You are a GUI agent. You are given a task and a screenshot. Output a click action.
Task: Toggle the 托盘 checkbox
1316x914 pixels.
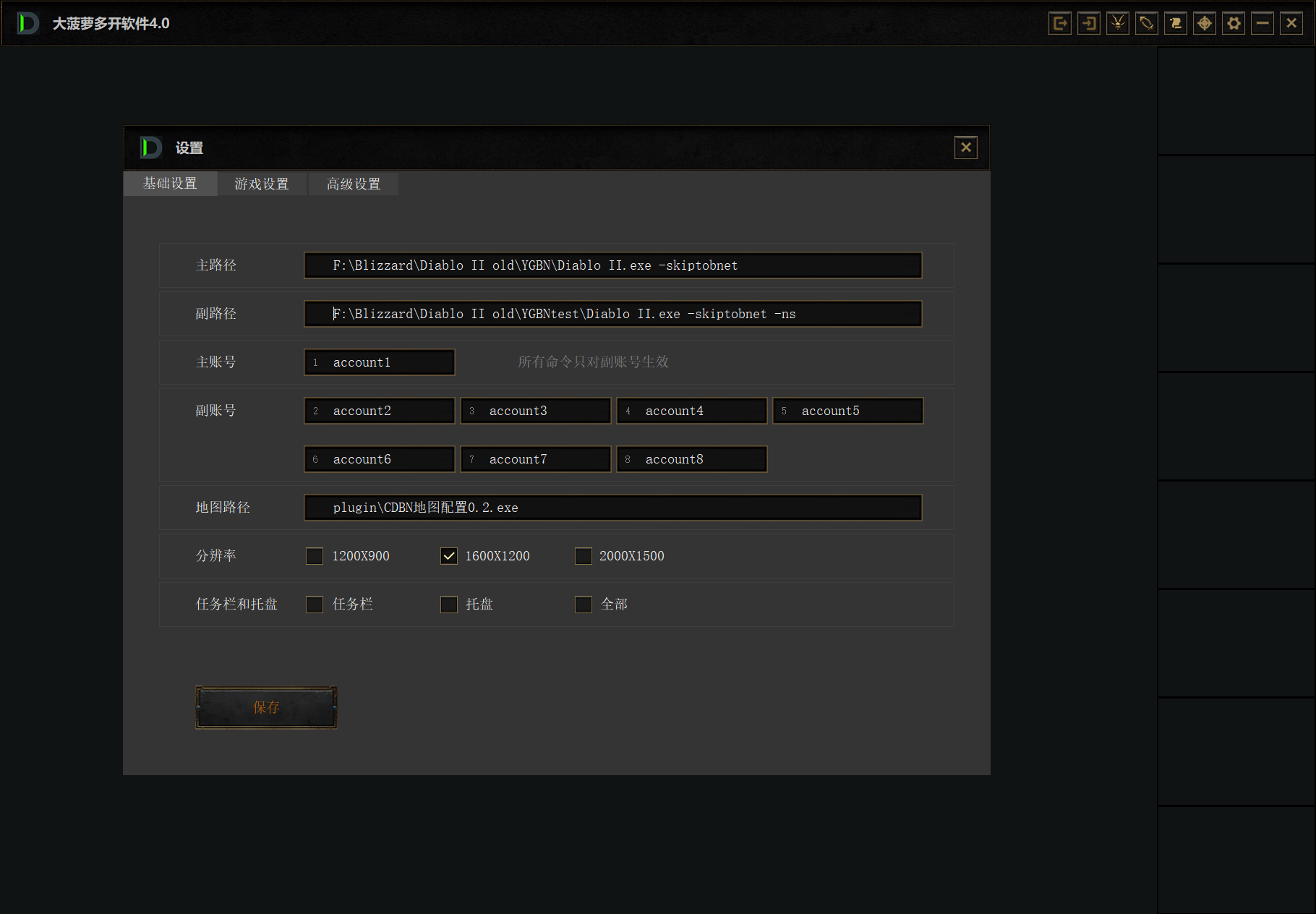click(449, 605)
